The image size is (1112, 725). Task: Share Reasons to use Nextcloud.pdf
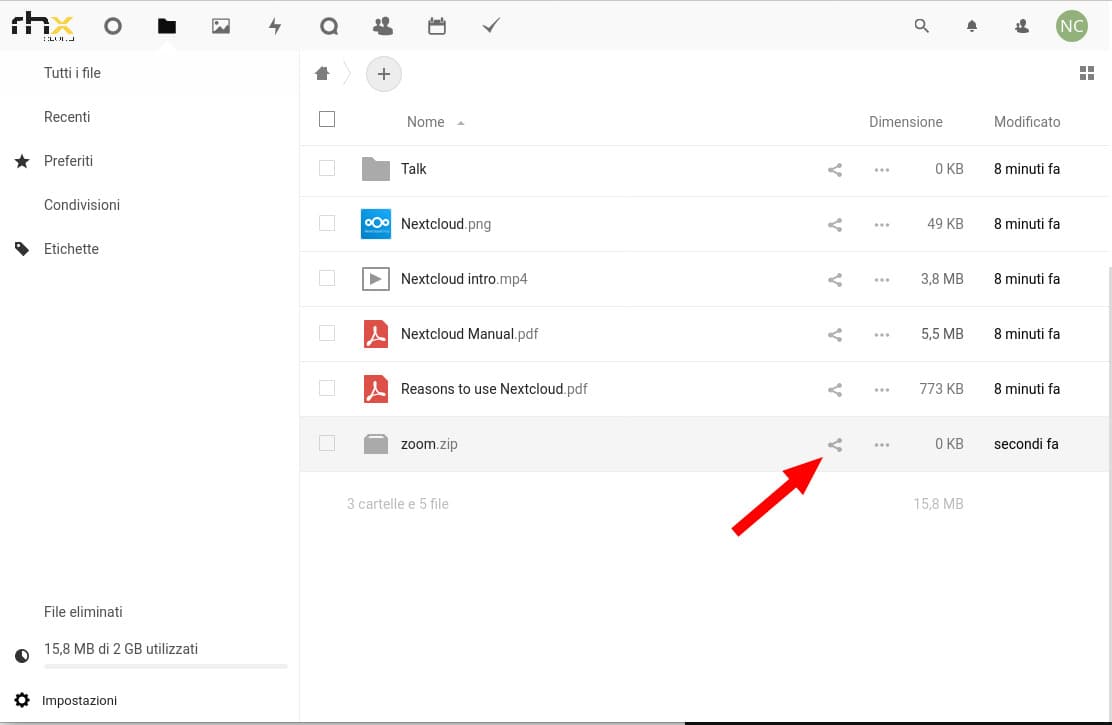coord(835,389)
